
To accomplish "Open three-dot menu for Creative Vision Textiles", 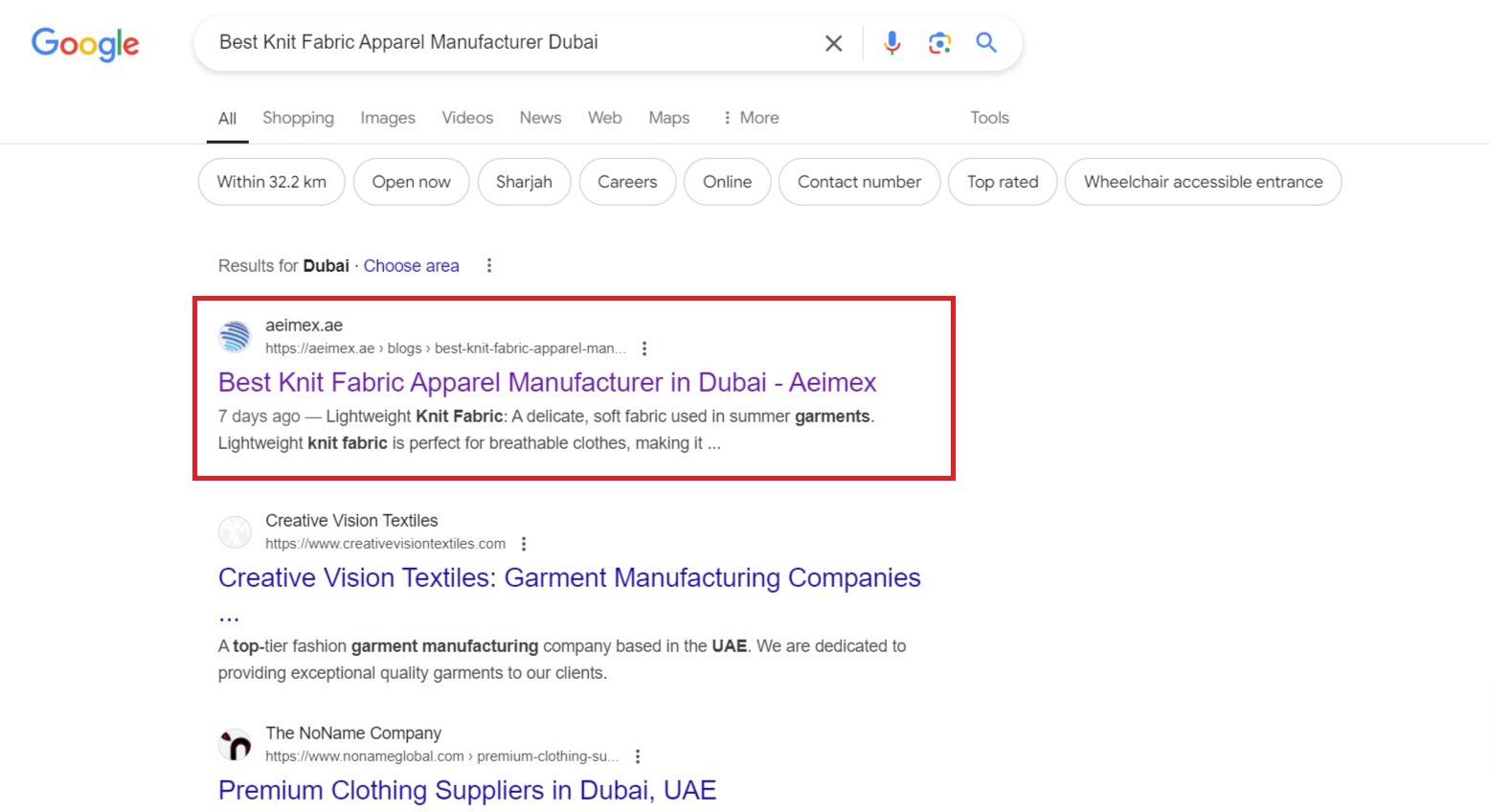I will 524,544.
